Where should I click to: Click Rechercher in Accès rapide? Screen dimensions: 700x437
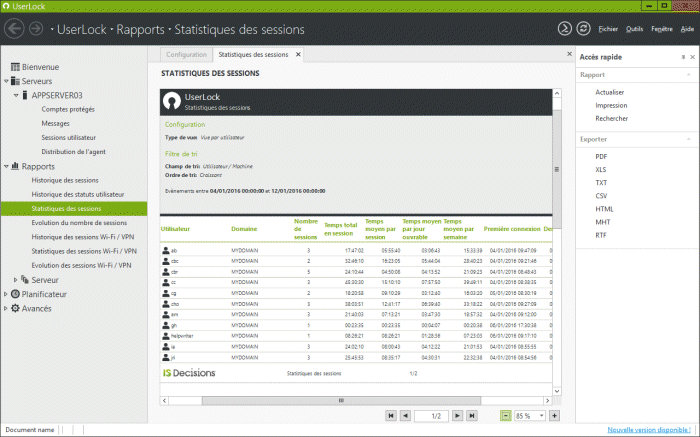612,118
